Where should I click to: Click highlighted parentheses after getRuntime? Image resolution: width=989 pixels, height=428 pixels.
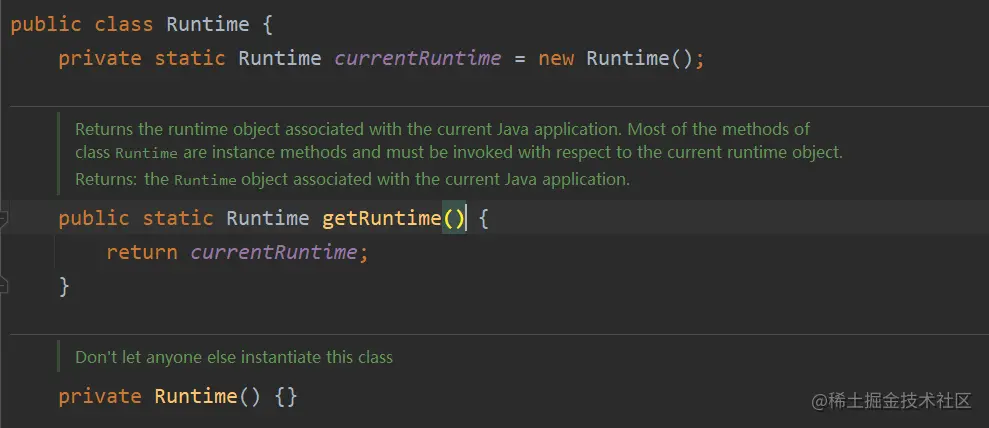[x=454, y=218]
